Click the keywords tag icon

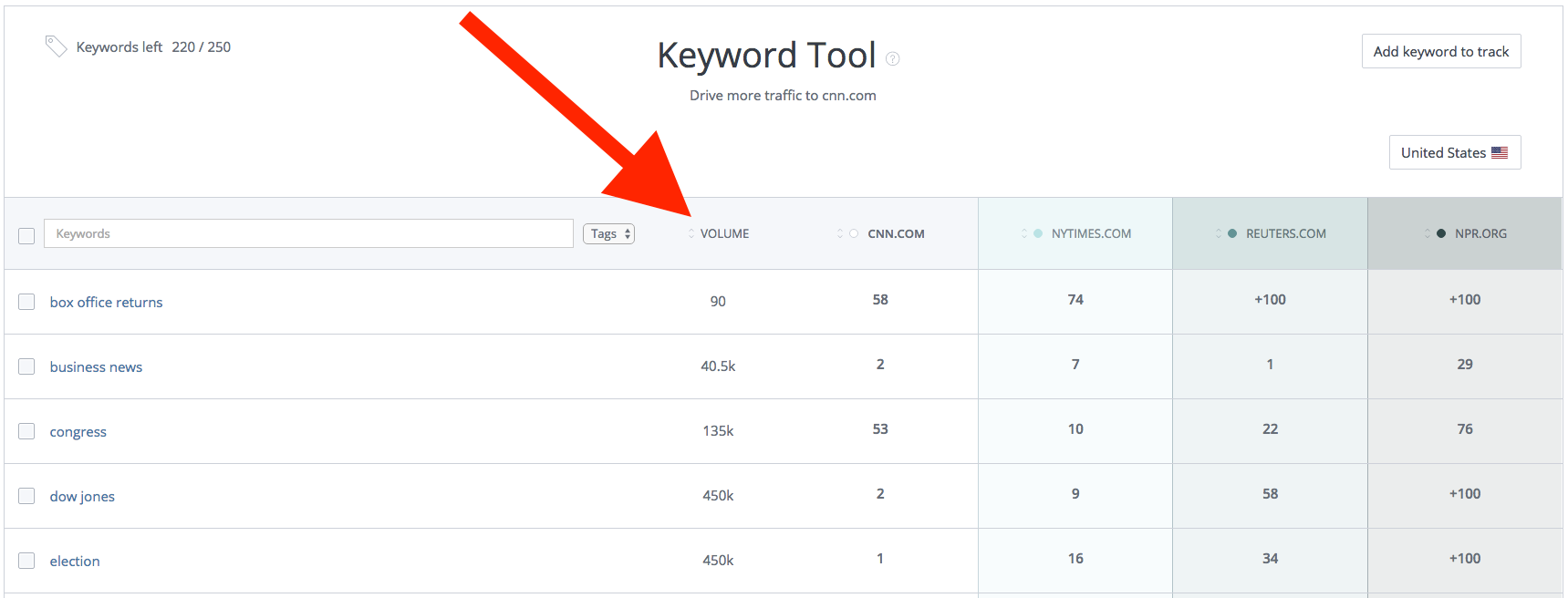(57, 46)
